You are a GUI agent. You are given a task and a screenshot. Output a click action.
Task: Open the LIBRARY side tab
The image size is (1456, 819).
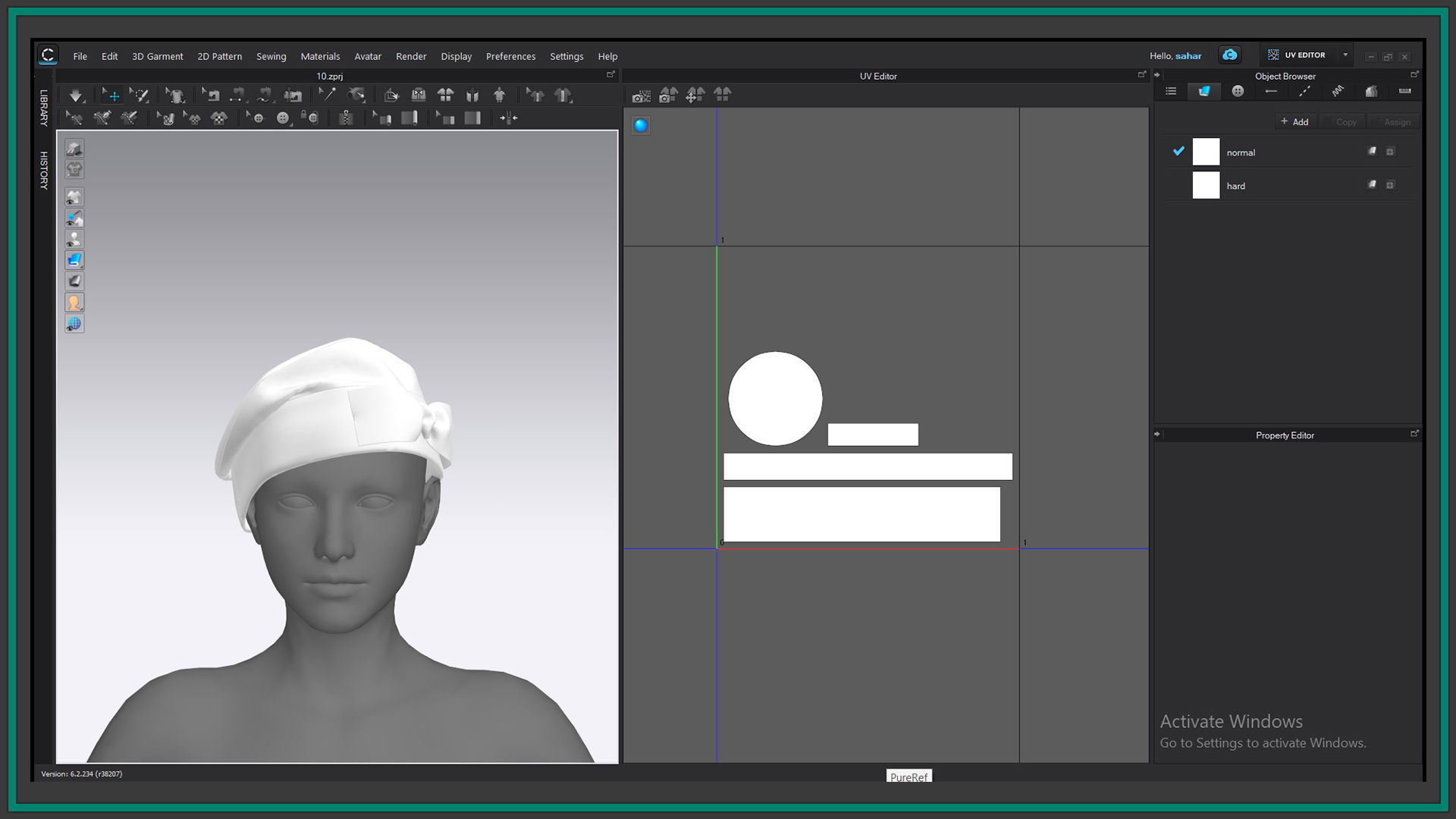pyautogui.click(x=44, y=108)
